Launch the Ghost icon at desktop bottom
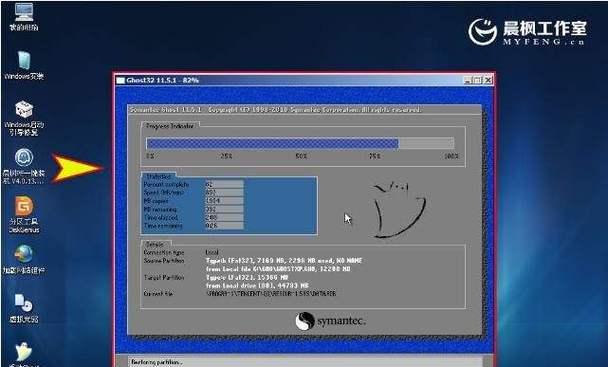 pos(24,352)
